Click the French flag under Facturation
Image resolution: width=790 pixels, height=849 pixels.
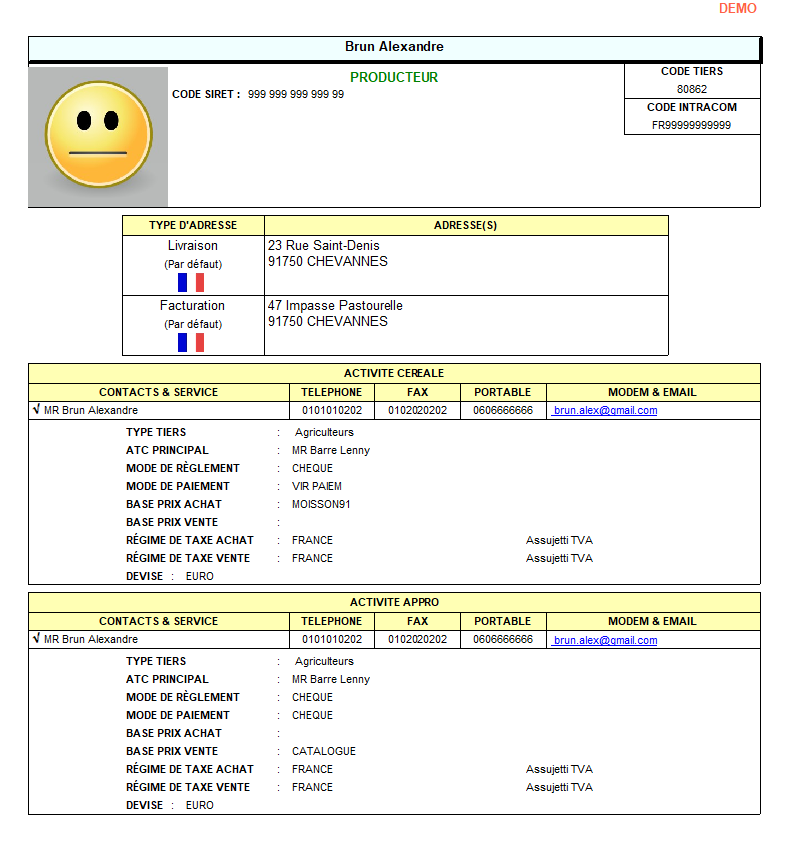click(191, 343)
